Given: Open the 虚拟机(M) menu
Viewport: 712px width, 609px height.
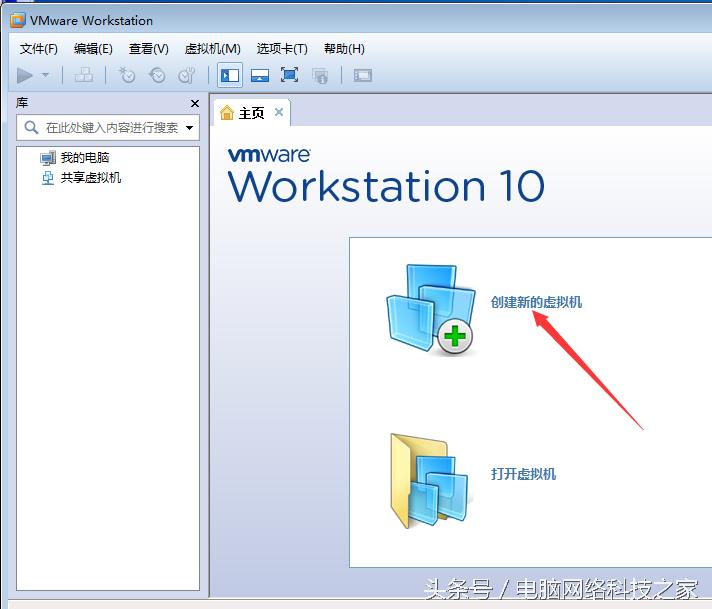Looking at the screenshot, I should tap(213, 49).
